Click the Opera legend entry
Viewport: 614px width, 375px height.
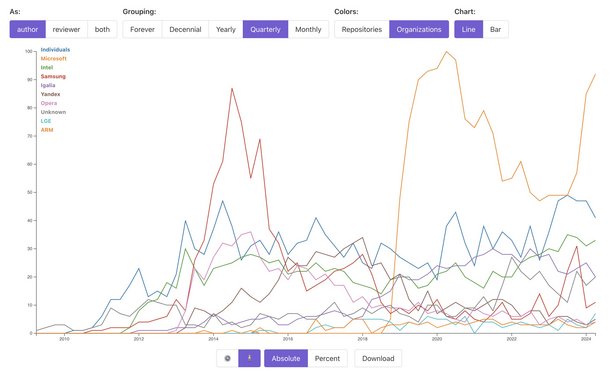point(49,103)
